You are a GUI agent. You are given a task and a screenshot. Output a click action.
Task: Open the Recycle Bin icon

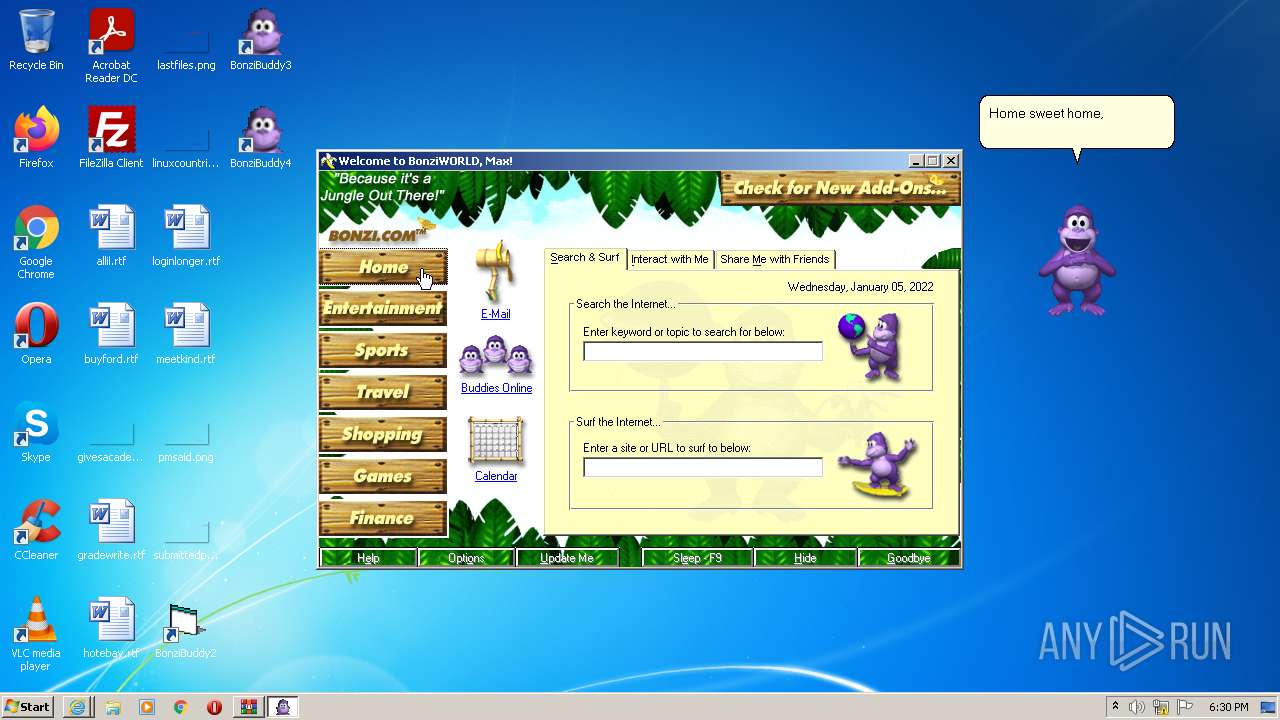click(x=36, y=41)
